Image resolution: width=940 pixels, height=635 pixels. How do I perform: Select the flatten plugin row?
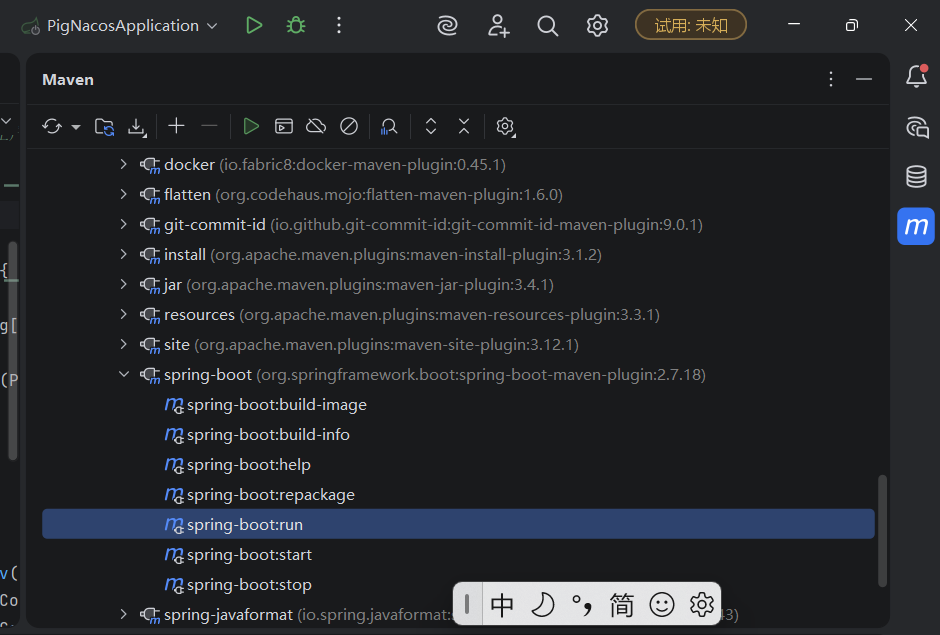pos(459,194)
